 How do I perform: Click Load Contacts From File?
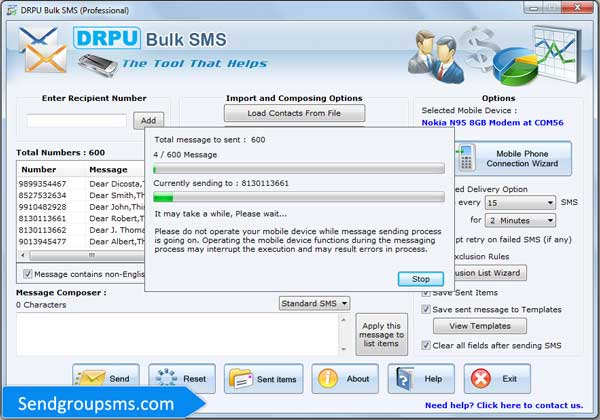pos(293,114)
